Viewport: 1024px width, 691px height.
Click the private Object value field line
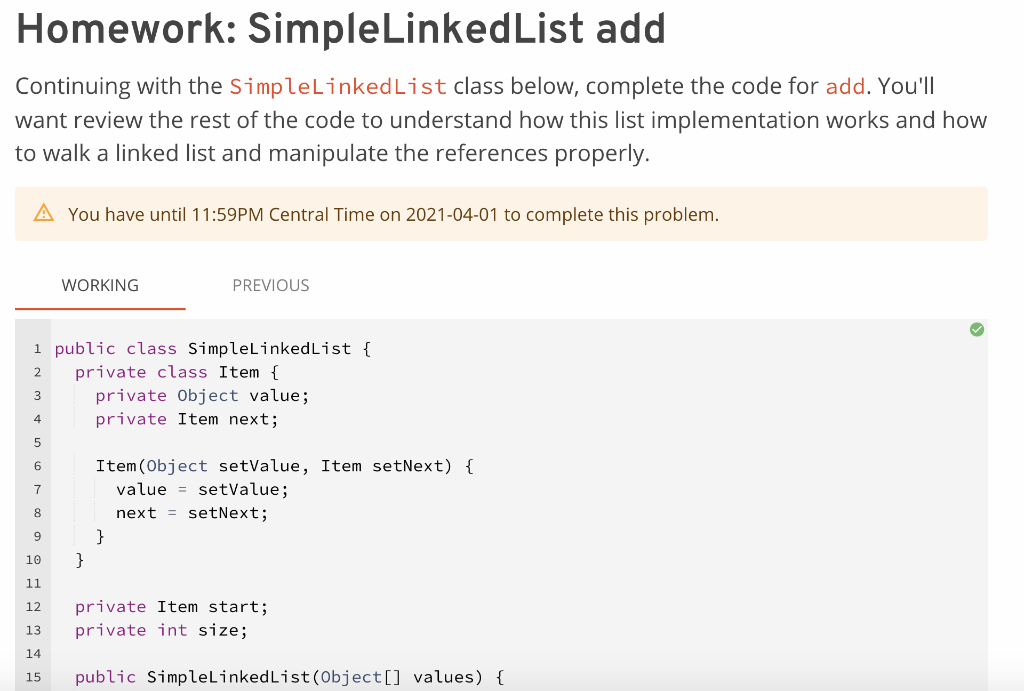(200, 395)
